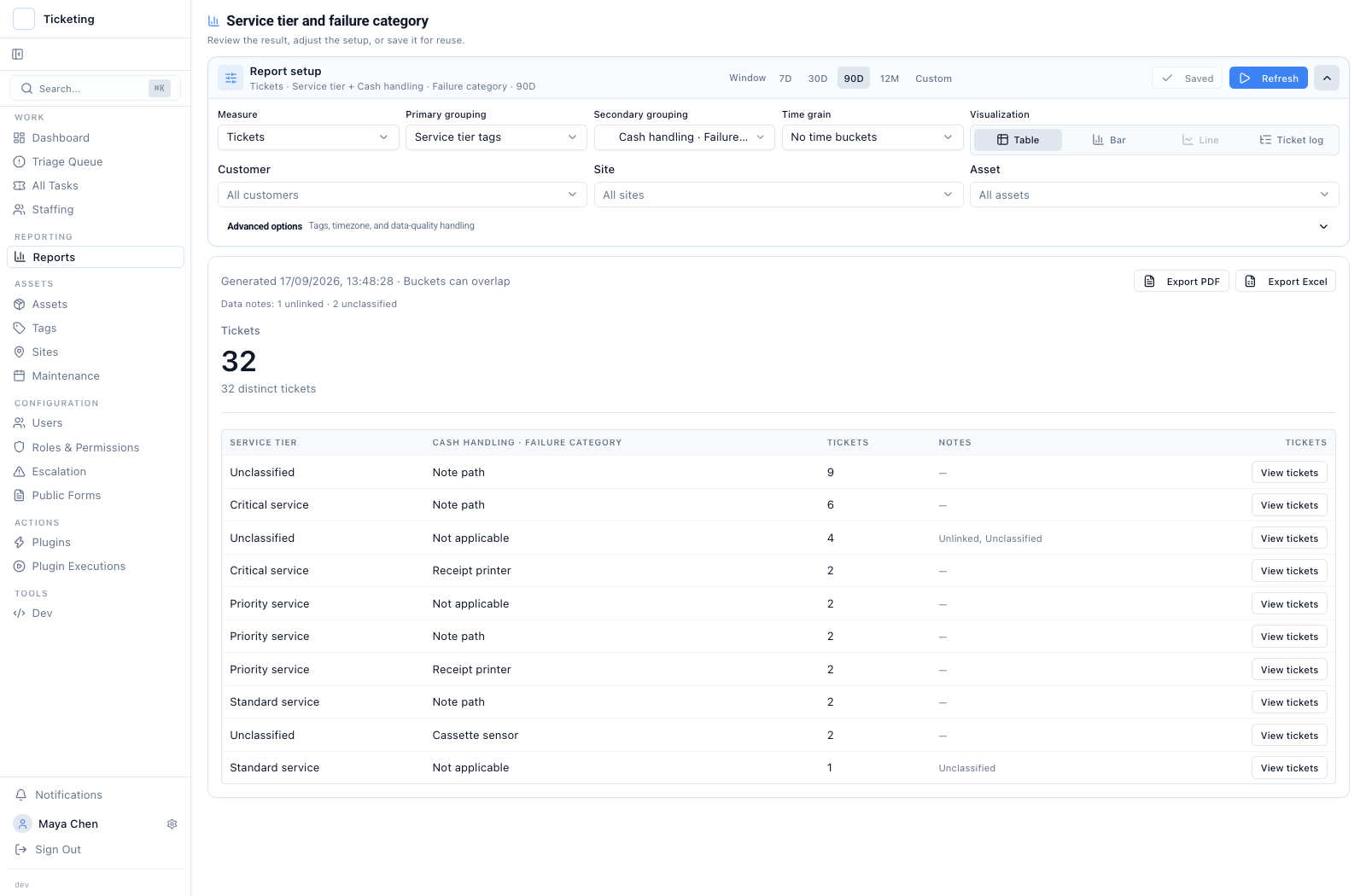The image size is (1366, 896).
Task: Export report as PDF
Action: coord(1182,282)
